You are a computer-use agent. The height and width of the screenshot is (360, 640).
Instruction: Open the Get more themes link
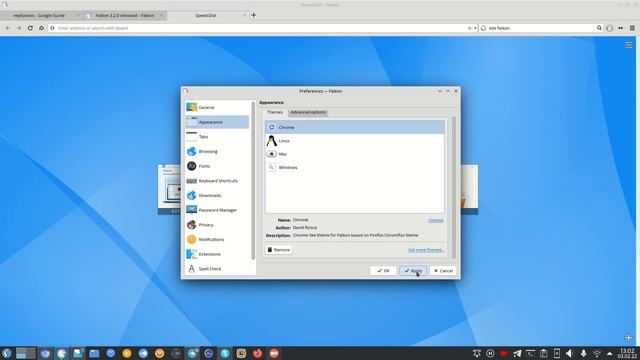(x=426, y=250)
